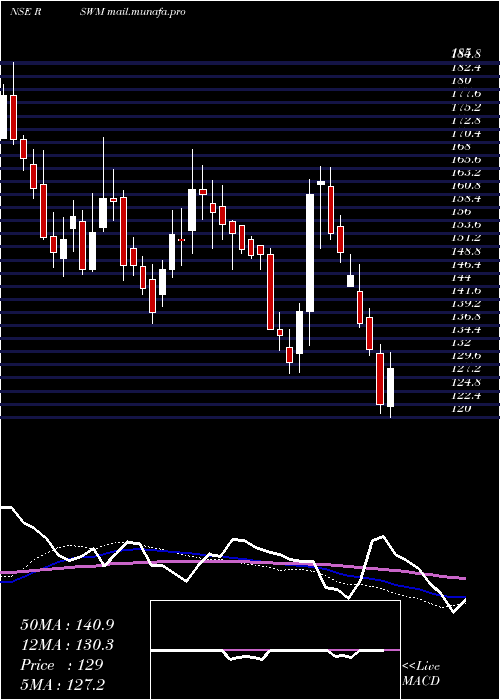Click the MACD indicator box

click(x=275, y=650)
